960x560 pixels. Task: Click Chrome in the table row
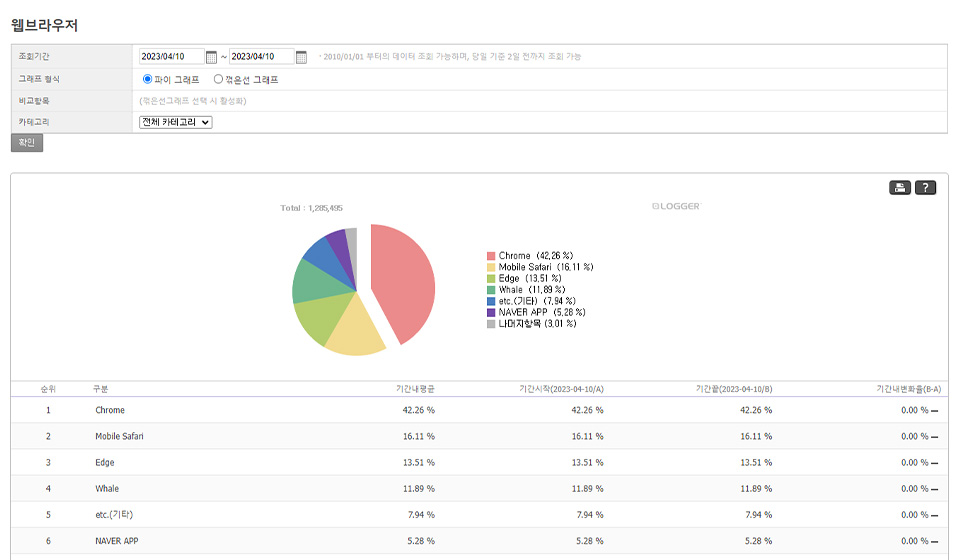pos(110,410)
